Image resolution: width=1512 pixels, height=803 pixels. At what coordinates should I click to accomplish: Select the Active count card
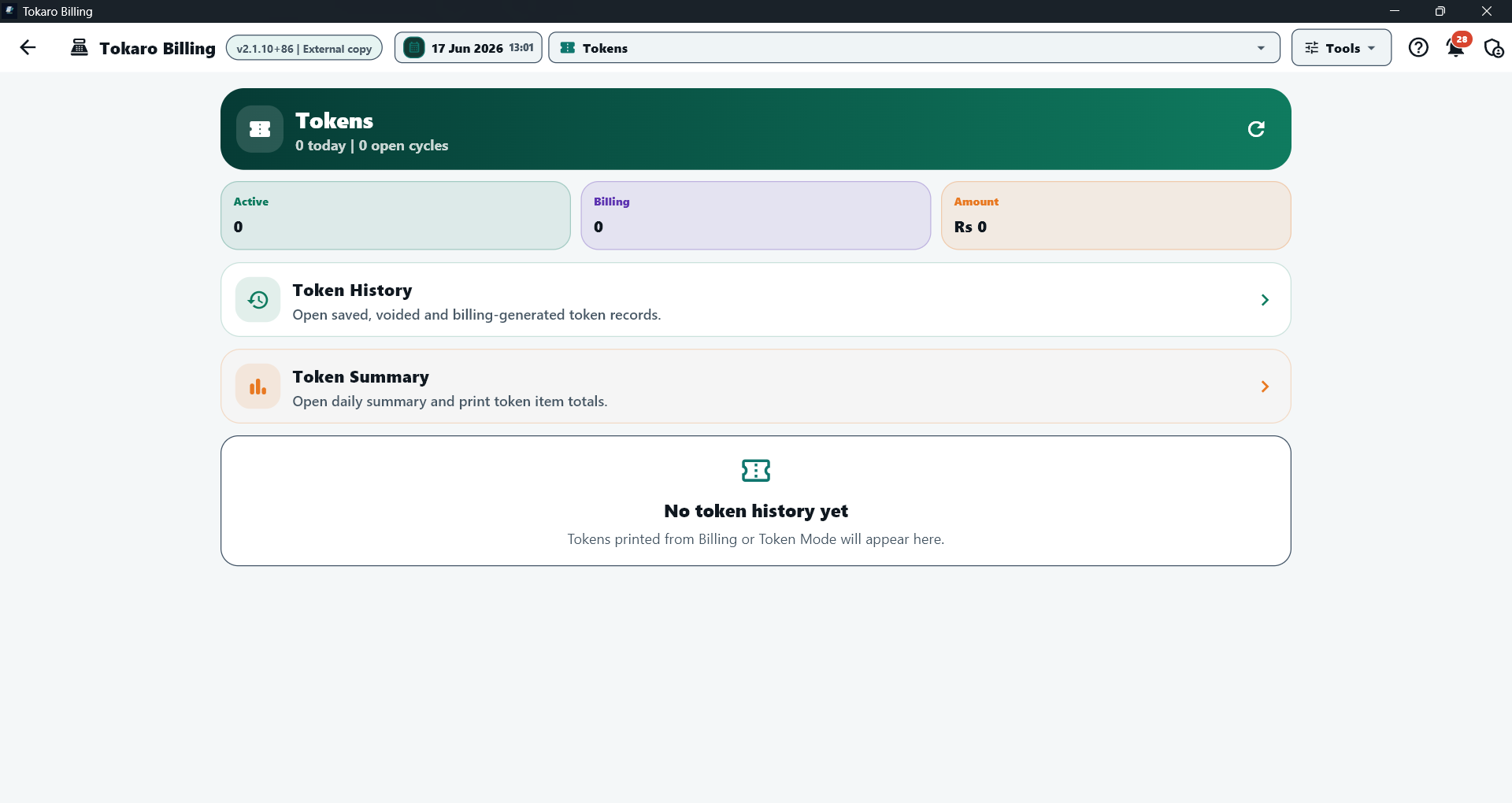(395, 216)
